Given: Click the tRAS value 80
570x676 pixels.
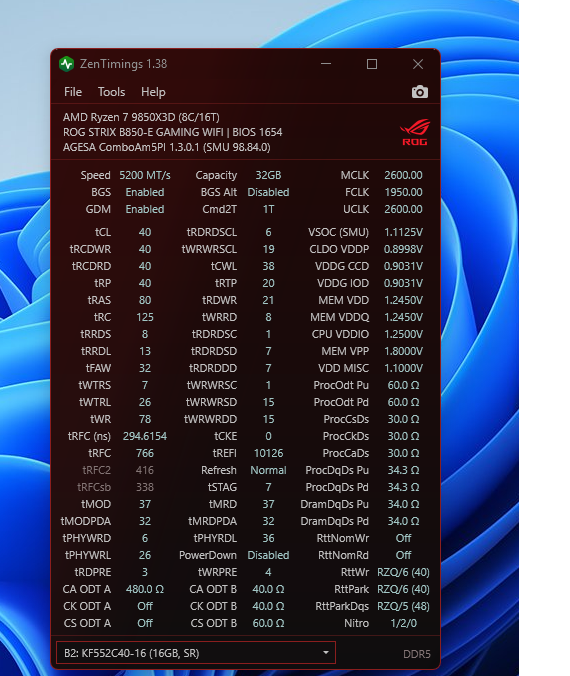Looking at the screenshot, I should 145,300.
